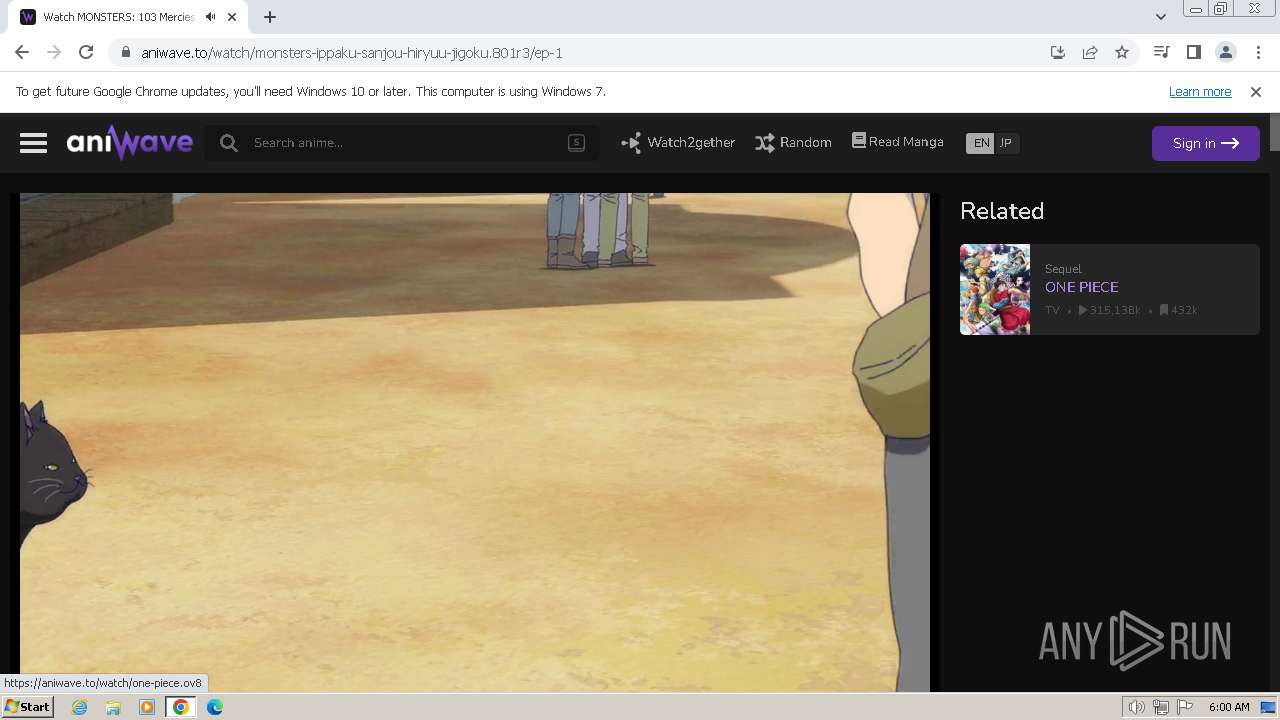Open system volume tray icon
Image resolution: width=1280 pixels, height=720 pixels.
click(x=1136, y=707)
